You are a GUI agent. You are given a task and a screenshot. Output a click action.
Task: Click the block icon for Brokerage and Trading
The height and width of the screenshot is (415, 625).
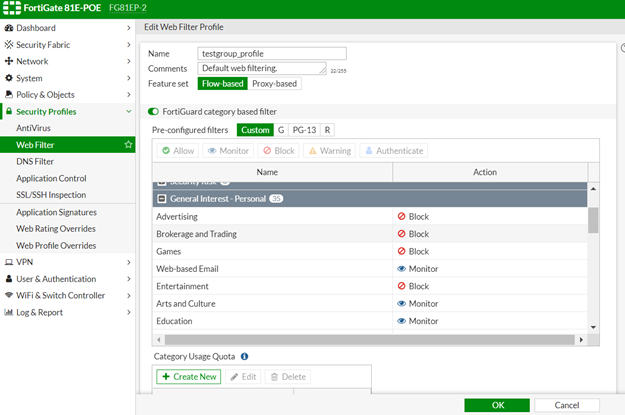[401, 234]
